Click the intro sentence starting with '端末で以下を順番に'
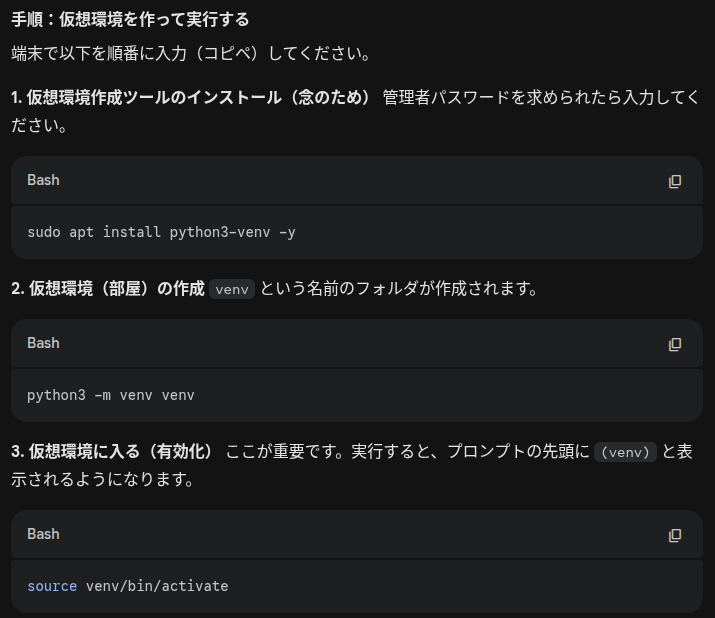The width and height of the screenshot is (715, 618). tap(191, 53)
